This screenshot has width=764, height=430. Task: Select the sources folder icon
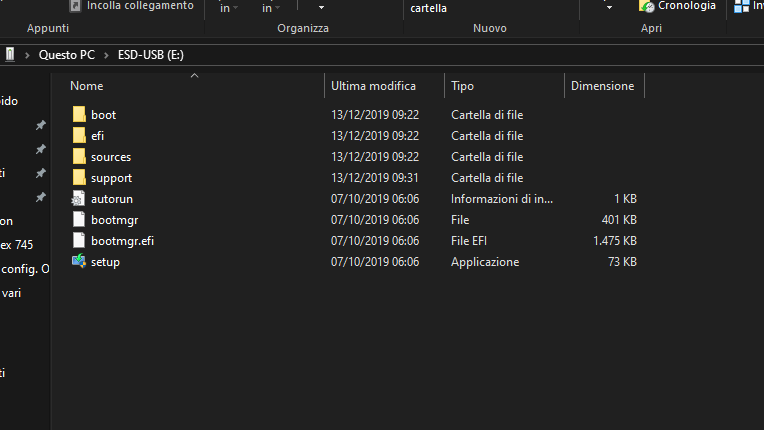click(x=79, y=156)
